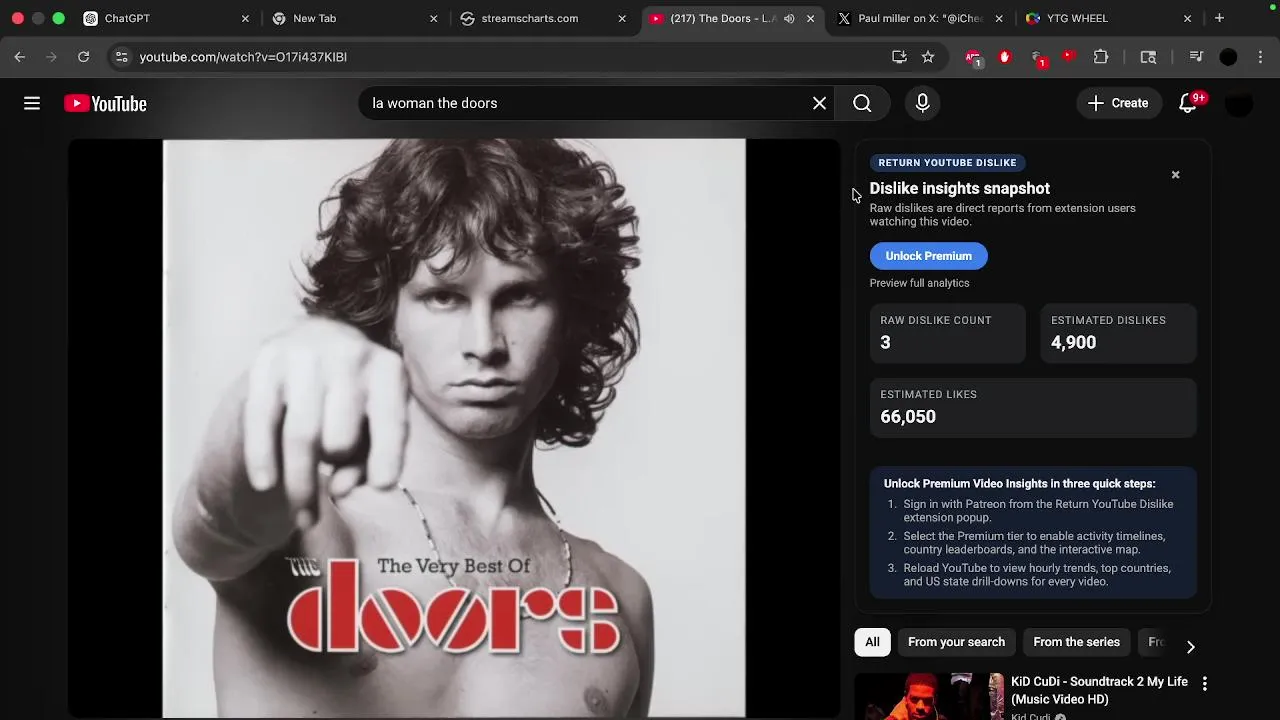The image size is (1280, 720).
Task: Click the Return YouTube Dislike badge
Action: pos(947,162)
